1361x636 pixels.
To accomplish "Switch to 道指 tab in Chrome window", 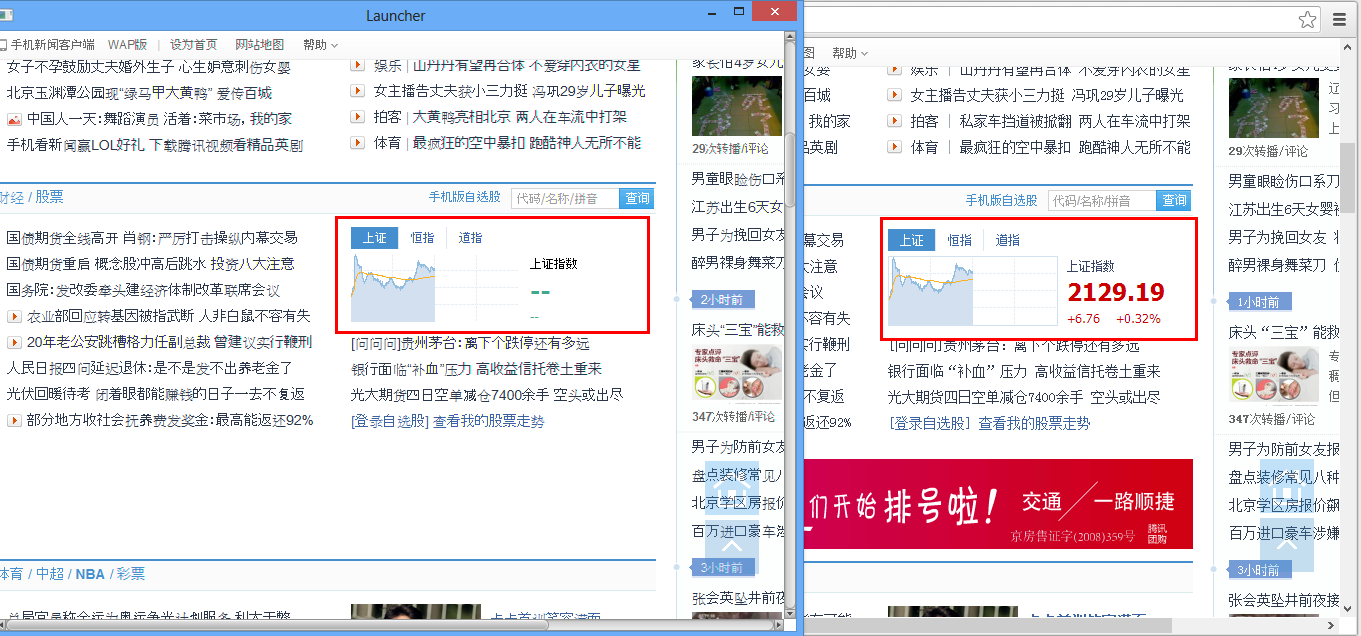I will (1008, 240).
